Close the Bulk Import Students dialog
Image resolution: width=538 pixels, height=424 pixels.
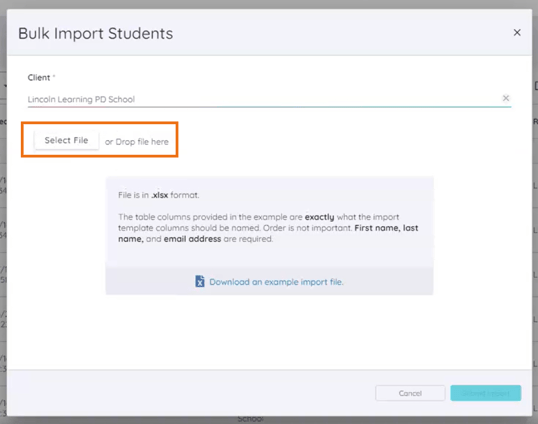517,33
